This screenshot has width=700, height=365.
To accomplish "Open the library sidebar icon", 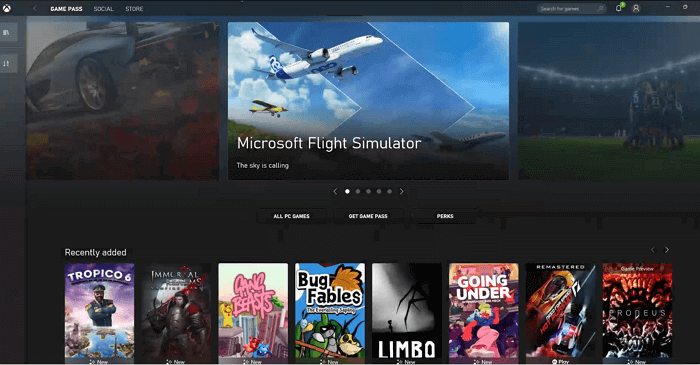I will tap(6, 33).
